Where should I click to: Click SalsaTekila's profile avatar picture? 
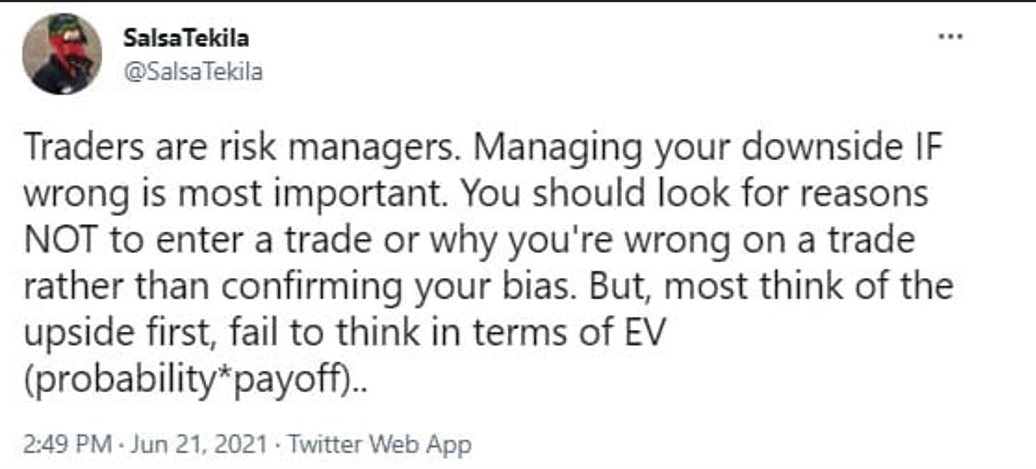pyautogui.click(x=62, y=54)
